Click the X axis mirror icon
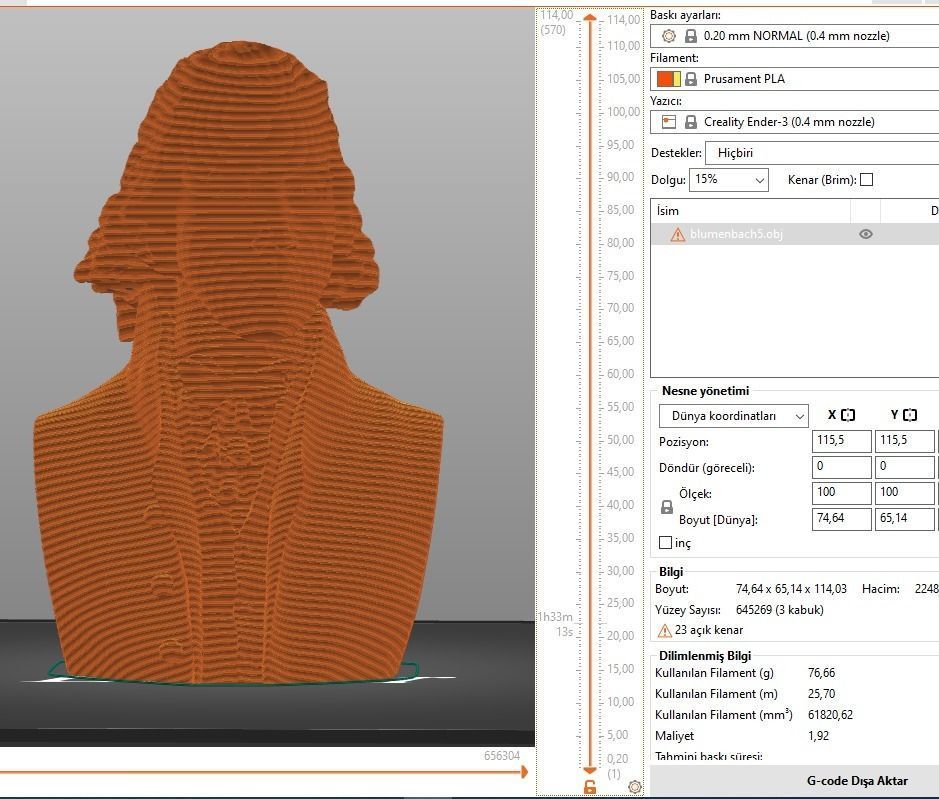Viewport: 939px width, 799px height. coord(848,414)
